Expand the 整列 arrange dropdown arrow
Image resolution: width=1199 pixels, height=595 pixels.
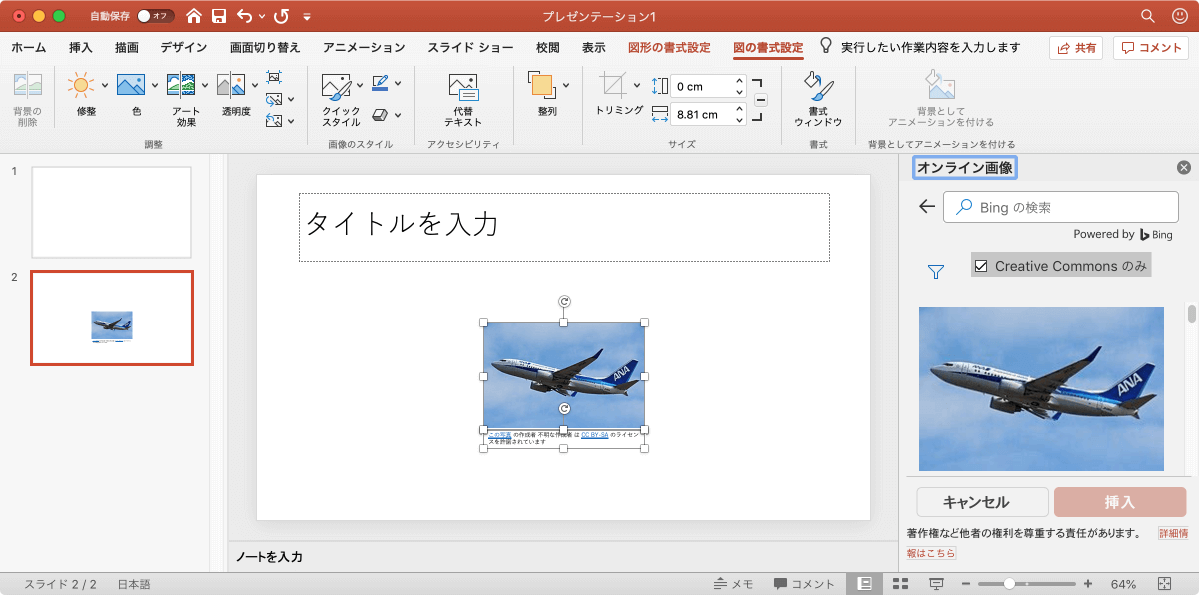(566, 85)
